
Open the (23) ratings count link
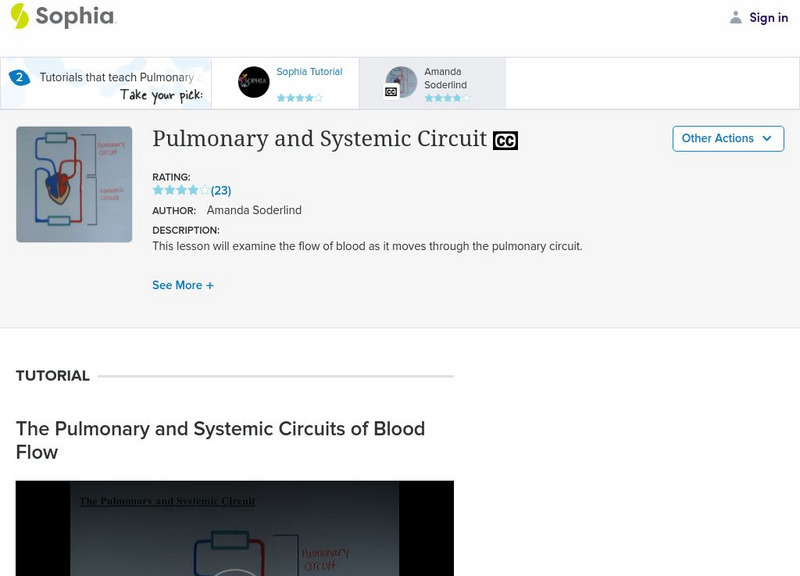tap(221, 190)
